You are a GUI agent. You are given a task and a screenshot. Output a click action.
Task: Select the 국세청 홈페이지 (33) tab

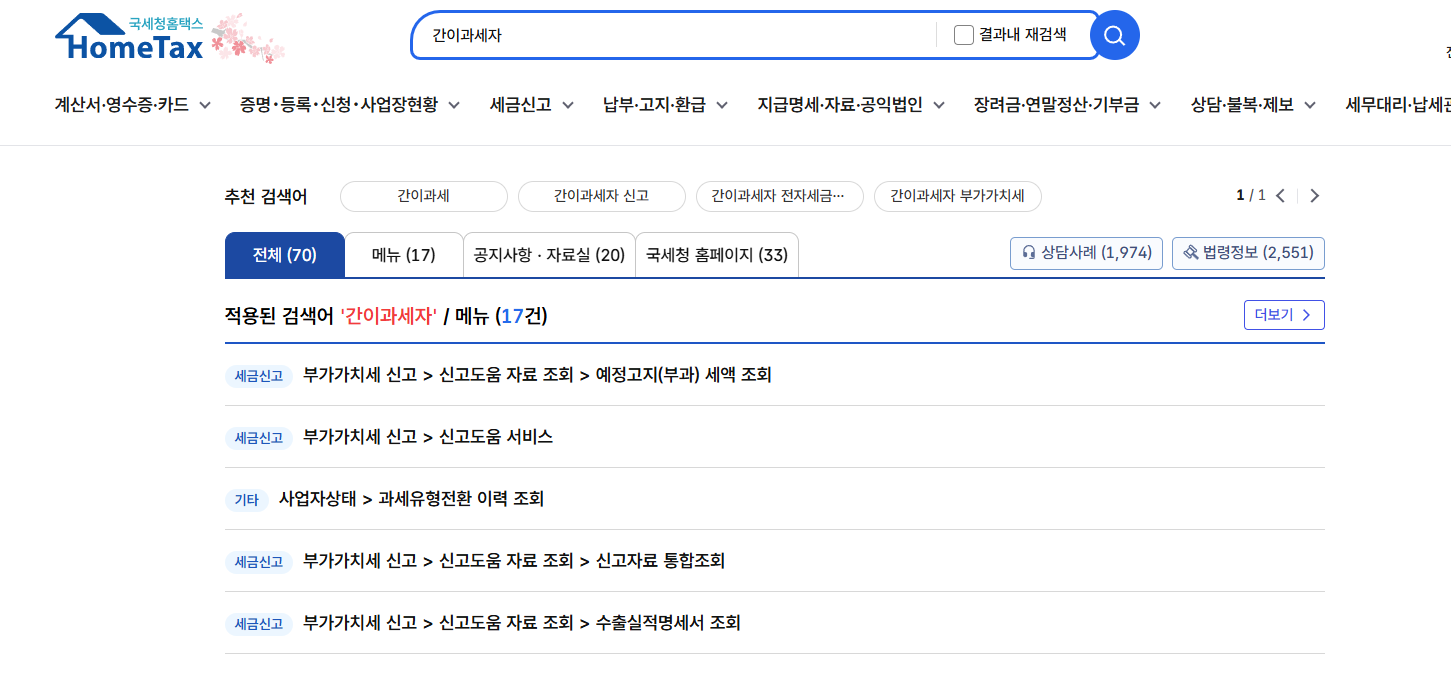[x=716, y=255]
